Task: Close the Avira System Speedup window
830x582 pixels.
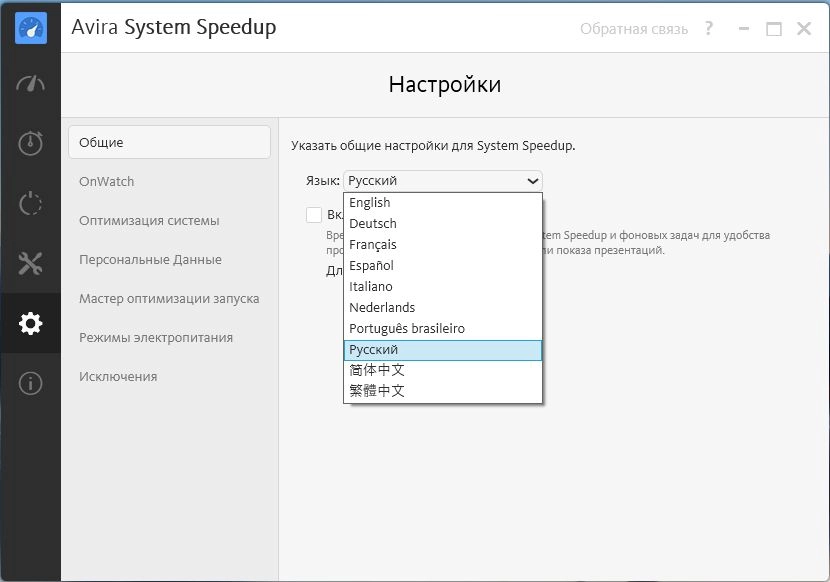Action: [x=804, y=29]
